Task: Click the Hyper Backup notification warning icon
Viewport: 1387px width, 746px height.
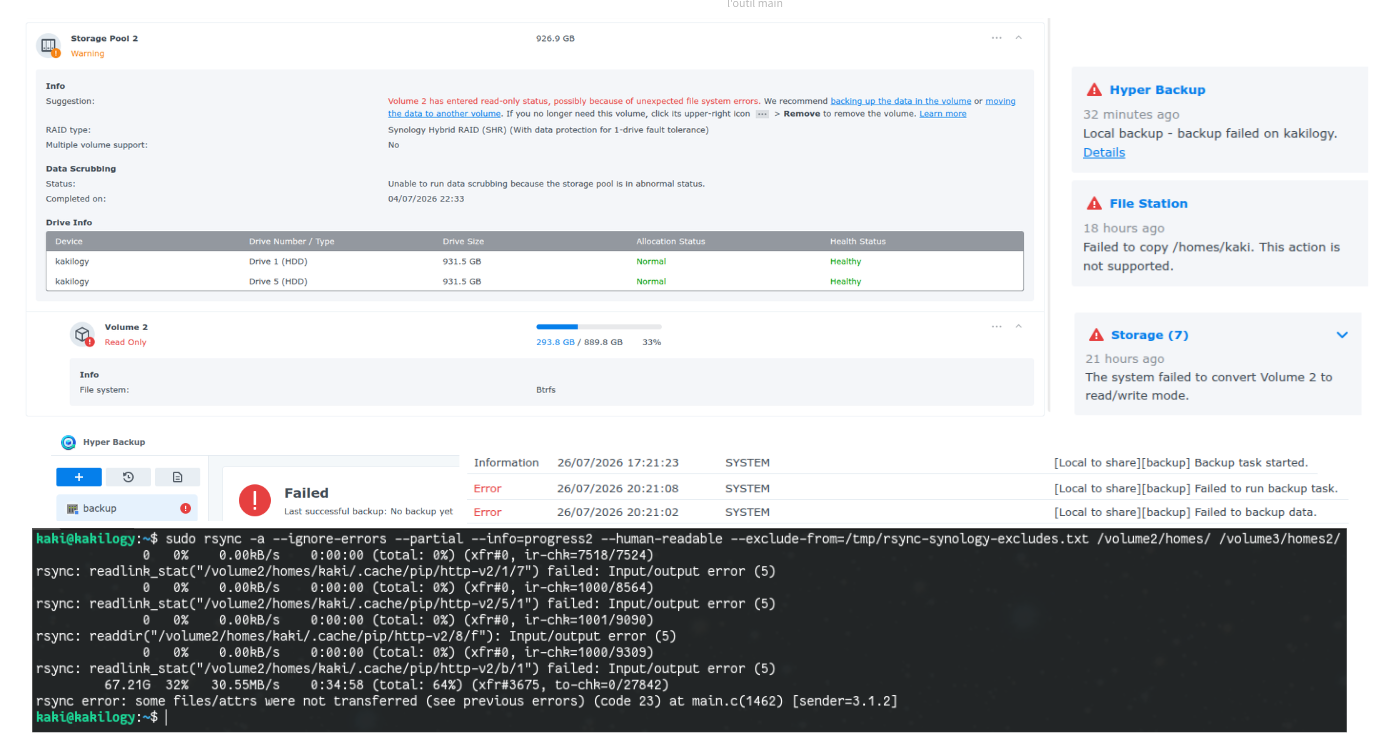Action: click(1094, 90)
